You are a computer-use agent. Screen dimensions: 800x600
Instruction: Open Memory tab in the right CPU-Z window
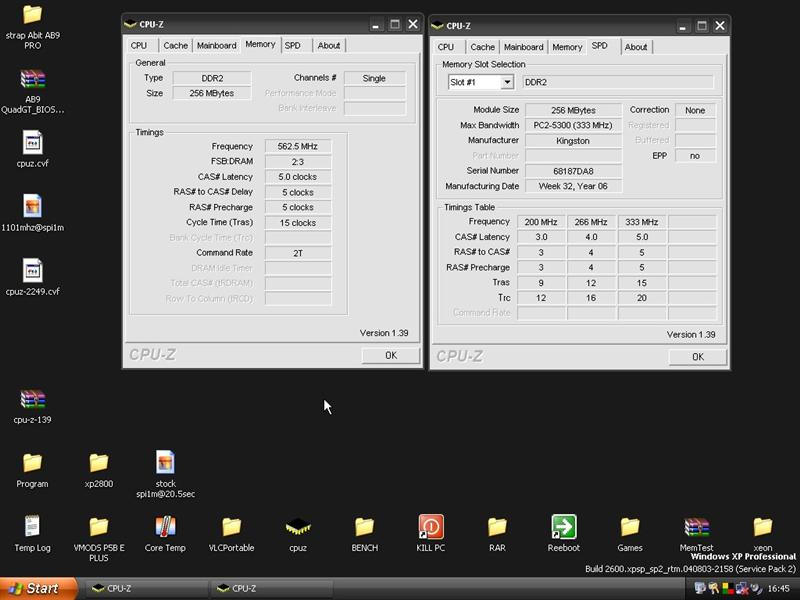click(x=567, y=47)
